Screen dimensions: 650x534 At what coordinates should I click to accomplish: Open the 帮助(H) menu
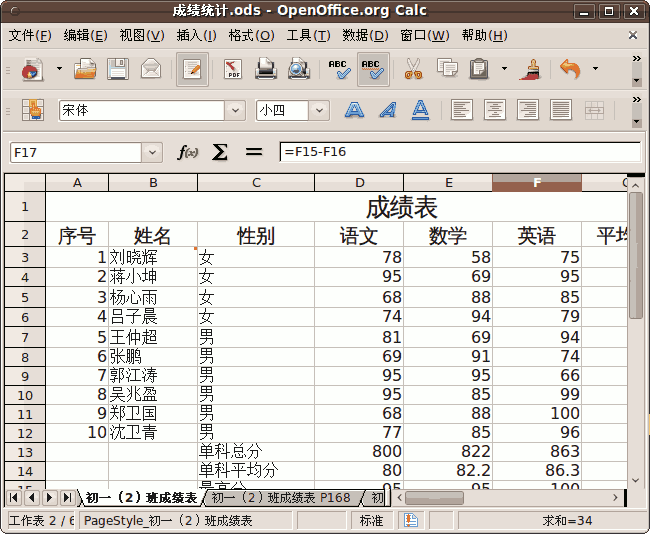(x=485, y=35)
